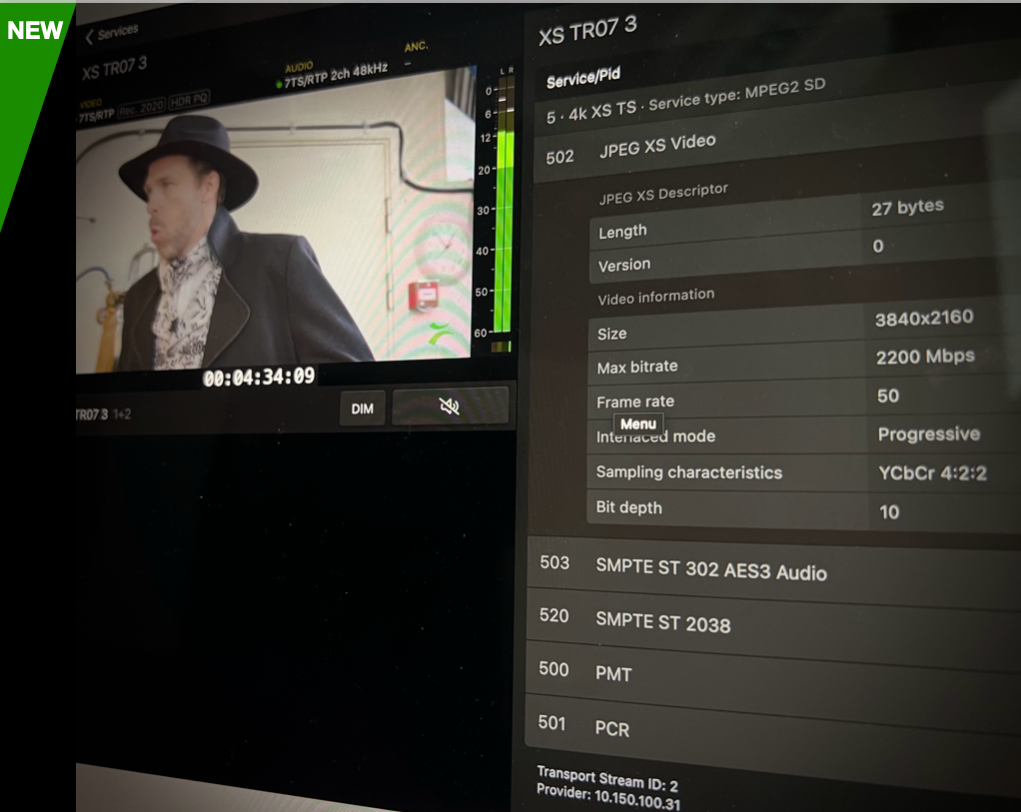Expand the 520 SMPTE ST 2038 row
1021x812 pixels.
[662, 622]
